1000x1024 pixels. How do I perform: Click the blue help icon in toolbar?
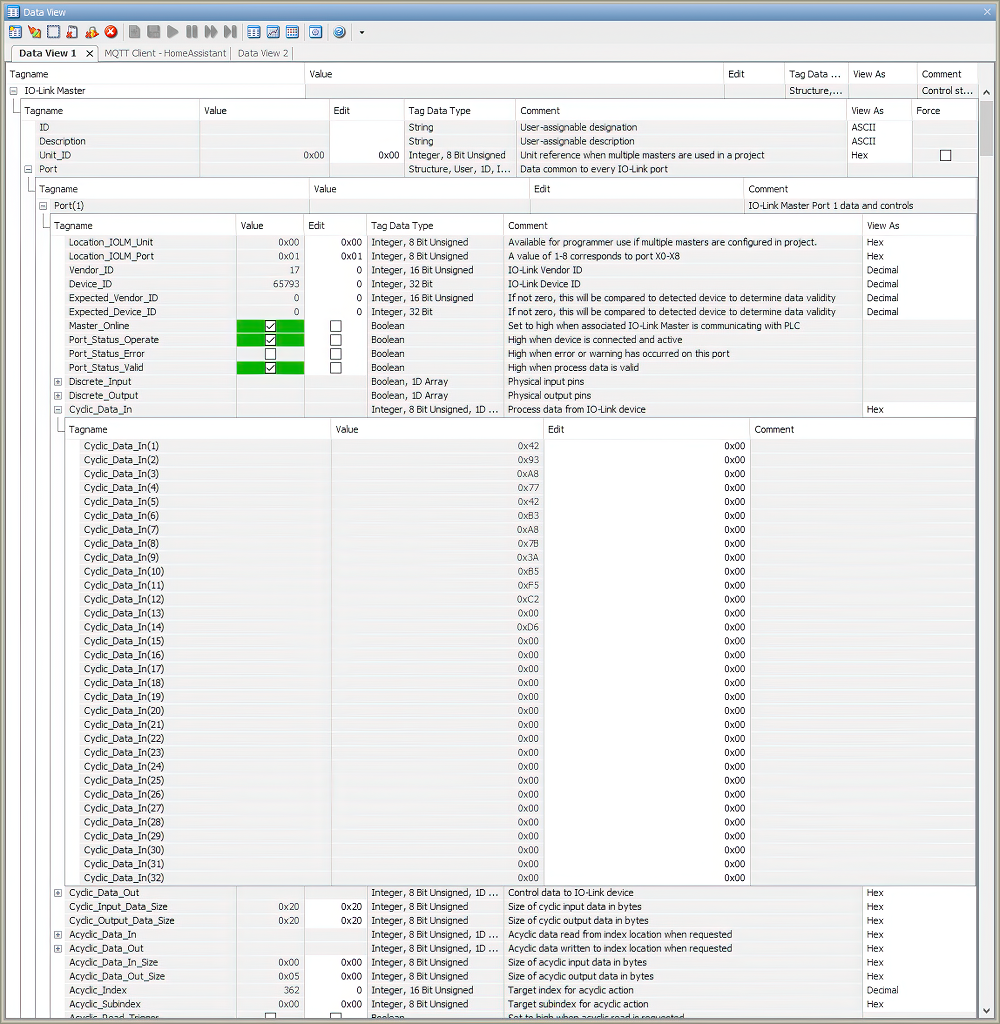[x=339, y=32]
